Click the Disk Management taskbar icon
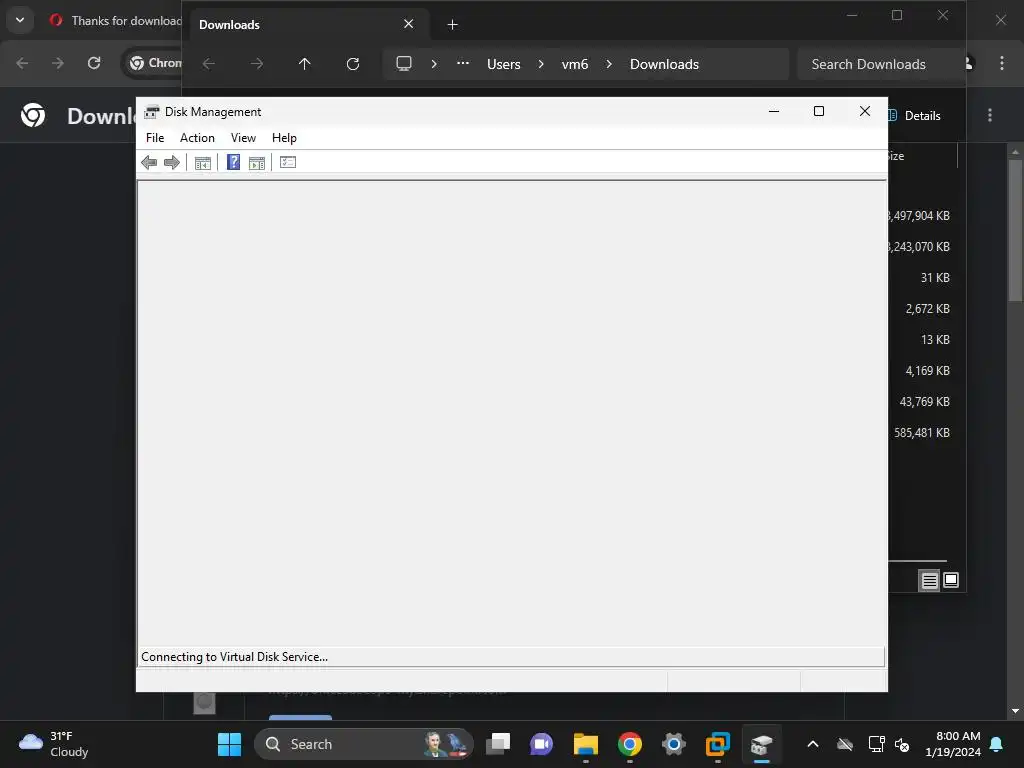The height and width of the screenshot is (768, 1024). (x=761, y=744)
